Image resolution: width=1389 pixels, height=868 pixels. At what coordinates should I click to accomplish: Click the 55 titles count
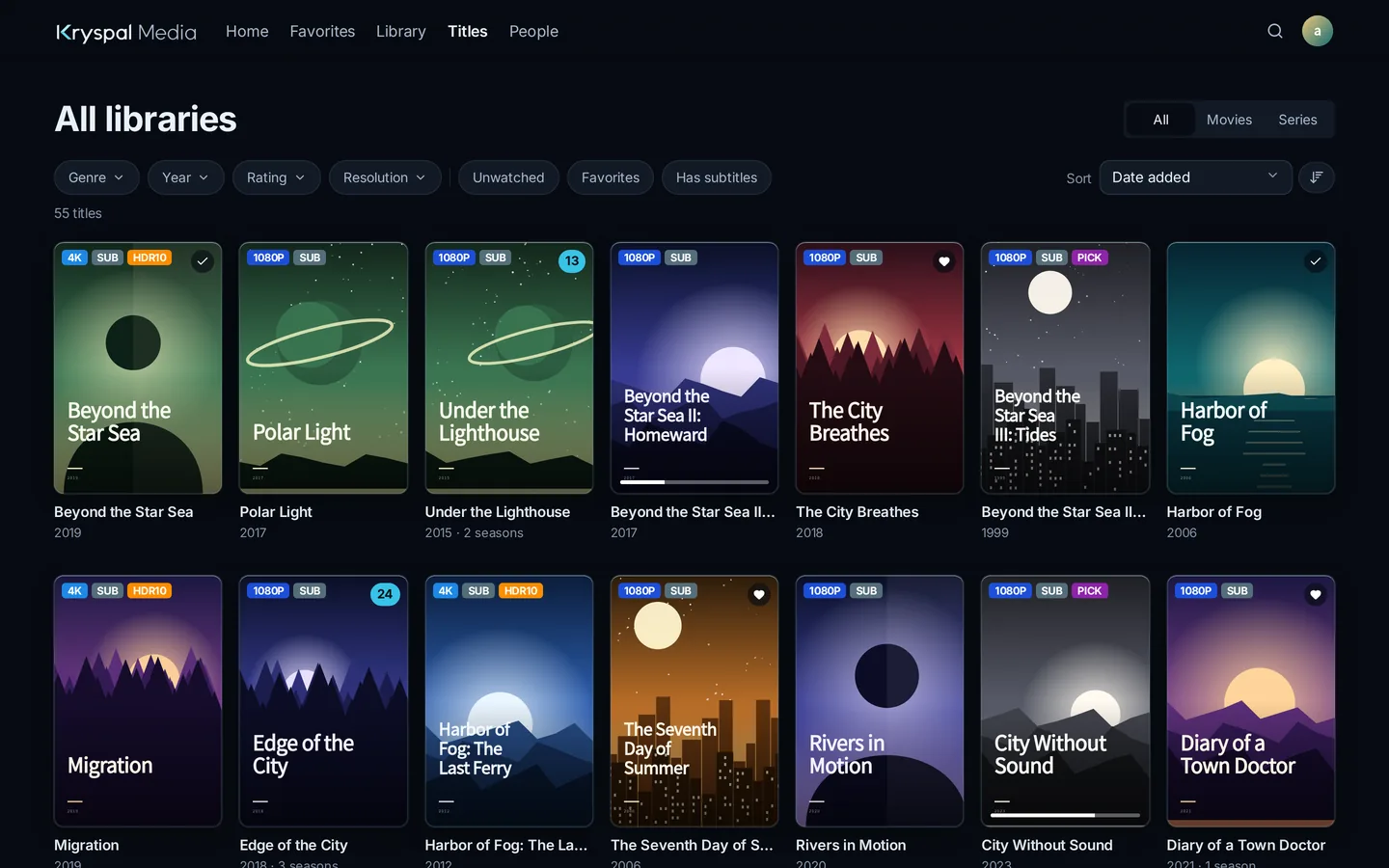click(78, 213)
